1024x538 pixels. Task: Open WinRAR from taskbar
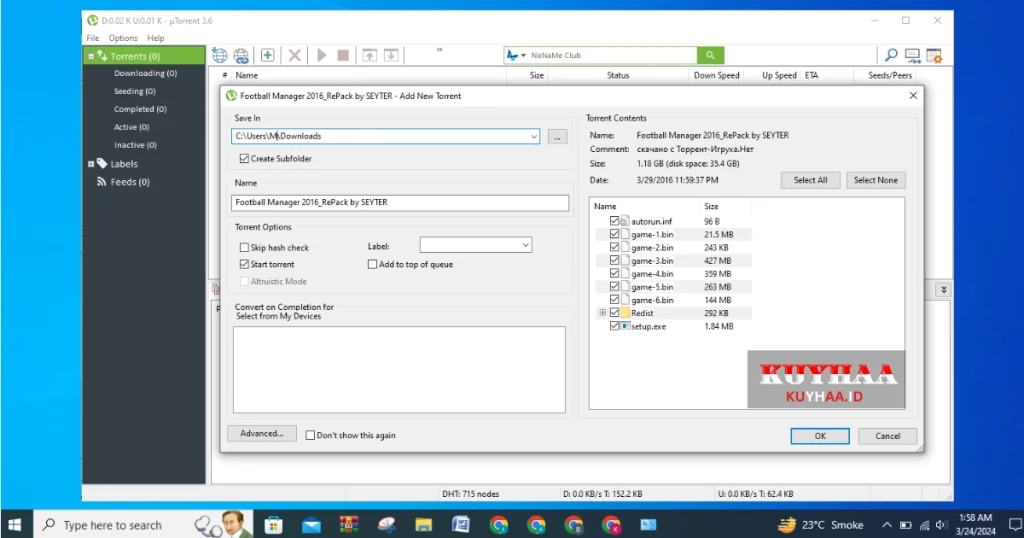[x=349, y=524]
